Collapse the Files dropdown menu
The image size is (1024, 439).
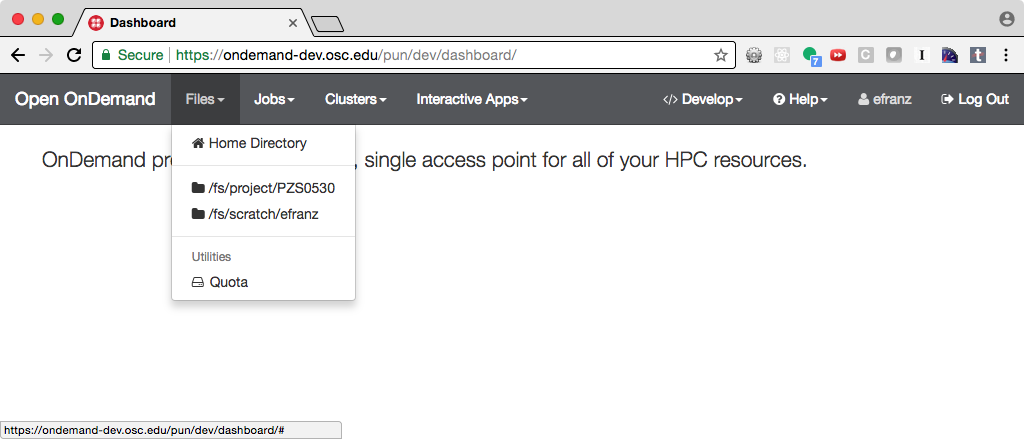click(205, 99)
